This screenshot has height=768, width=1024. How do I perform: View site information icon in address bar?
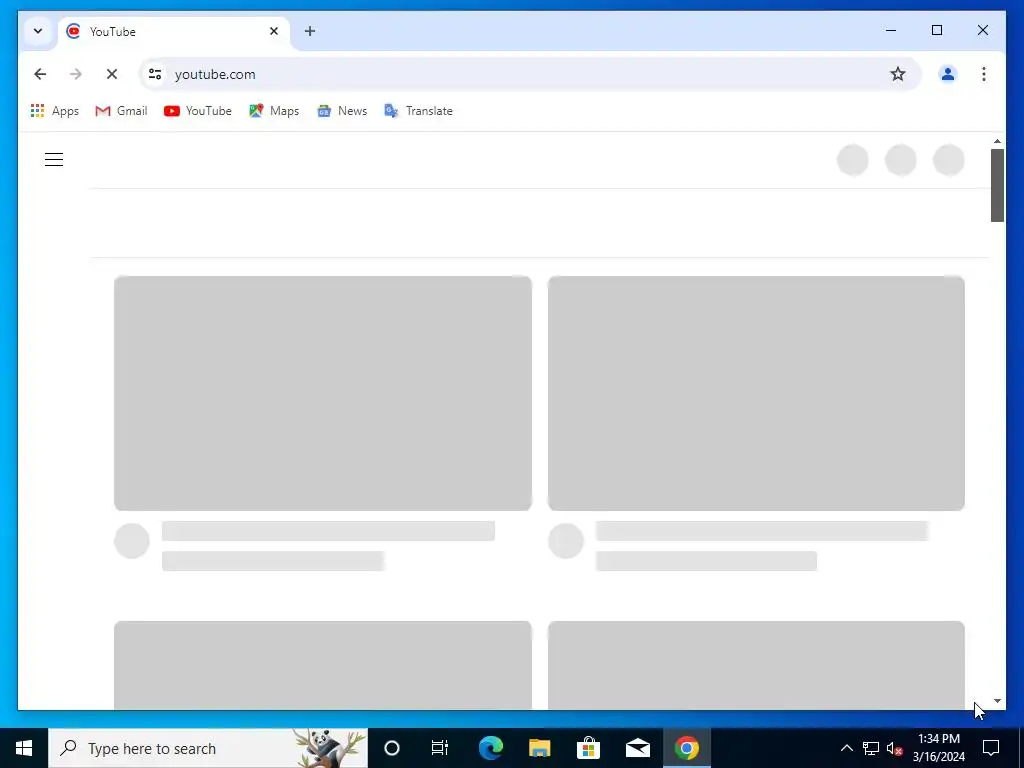click(155, 74)
